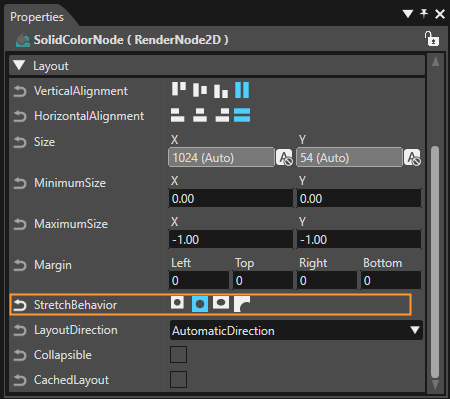Choose the first StretchBehavior icon
Screen dimensions: 450x399
(177, 303)
